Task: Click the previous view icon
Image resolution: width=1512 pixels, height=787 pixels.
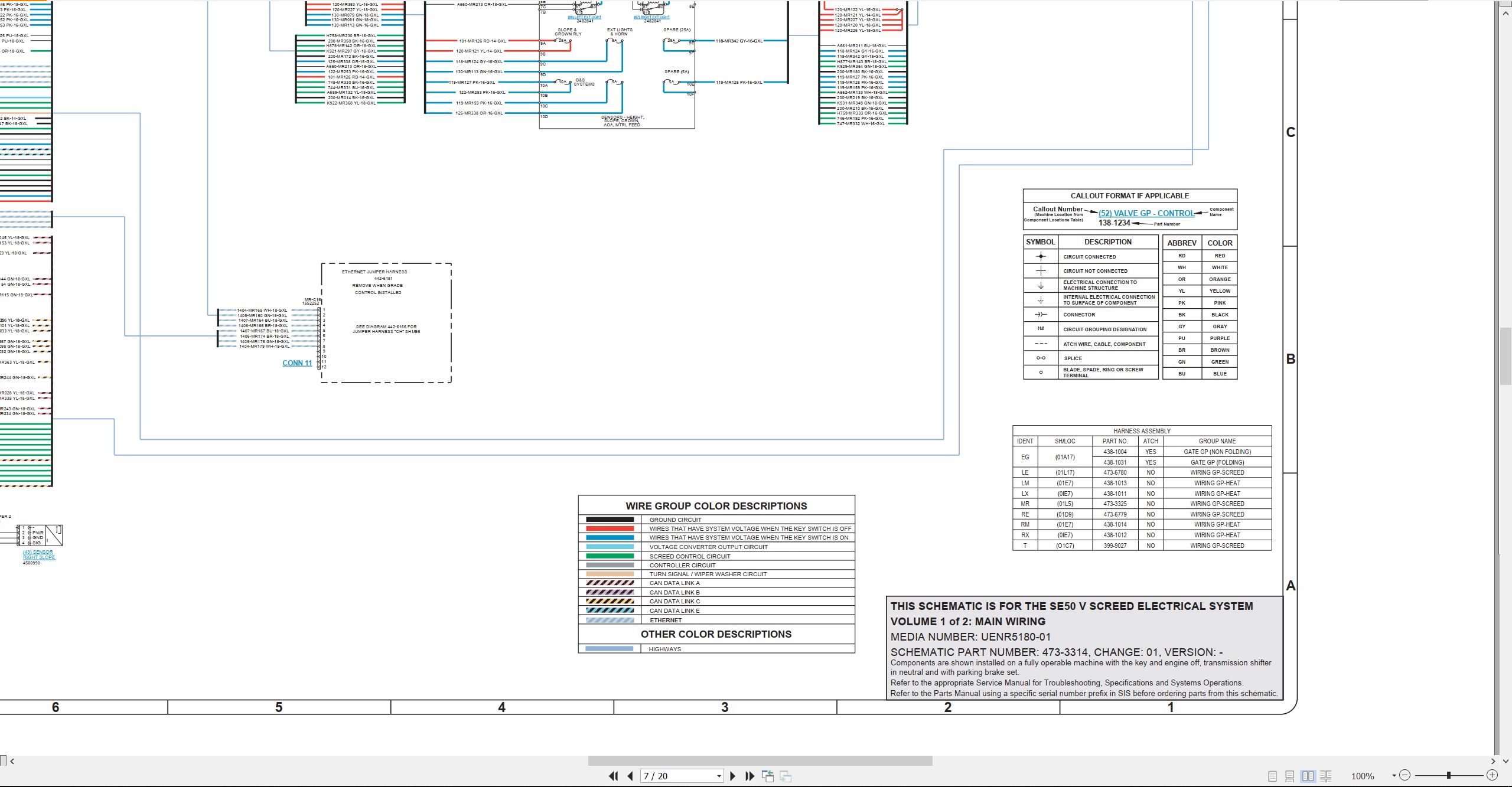Action: [x=768, y=776]
